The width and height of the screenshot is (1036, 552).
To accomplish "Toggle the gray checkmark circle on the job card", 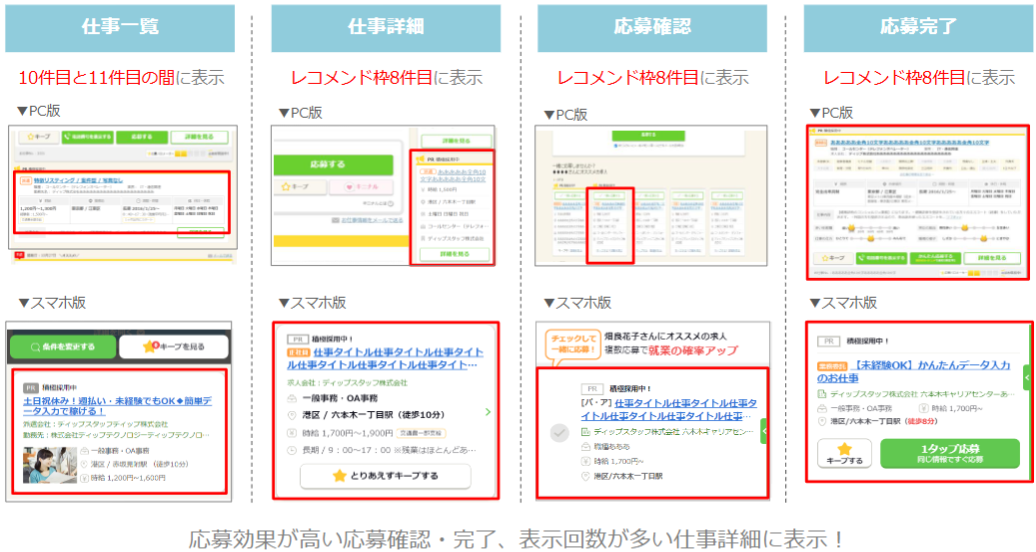I will (x=560, y=433).
